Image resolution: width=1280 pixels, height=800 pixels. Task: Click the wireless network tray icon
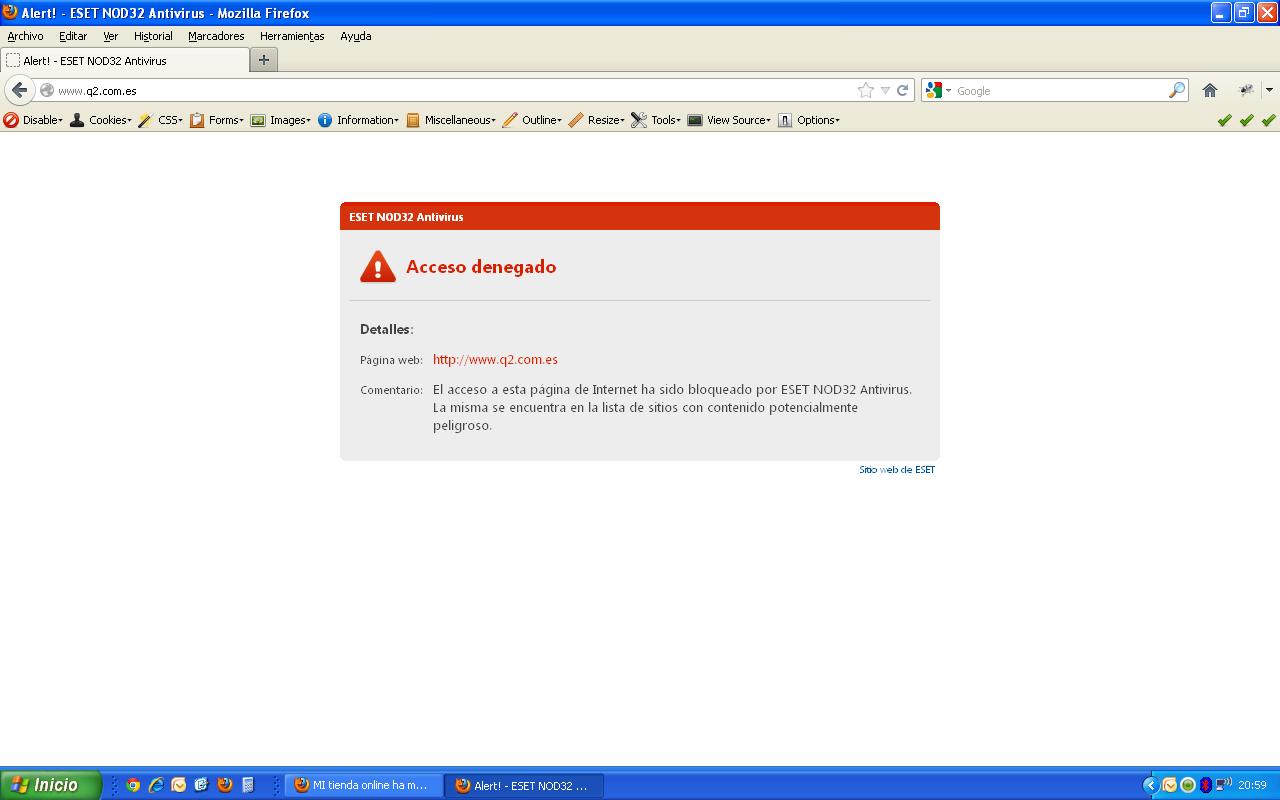1224,785
